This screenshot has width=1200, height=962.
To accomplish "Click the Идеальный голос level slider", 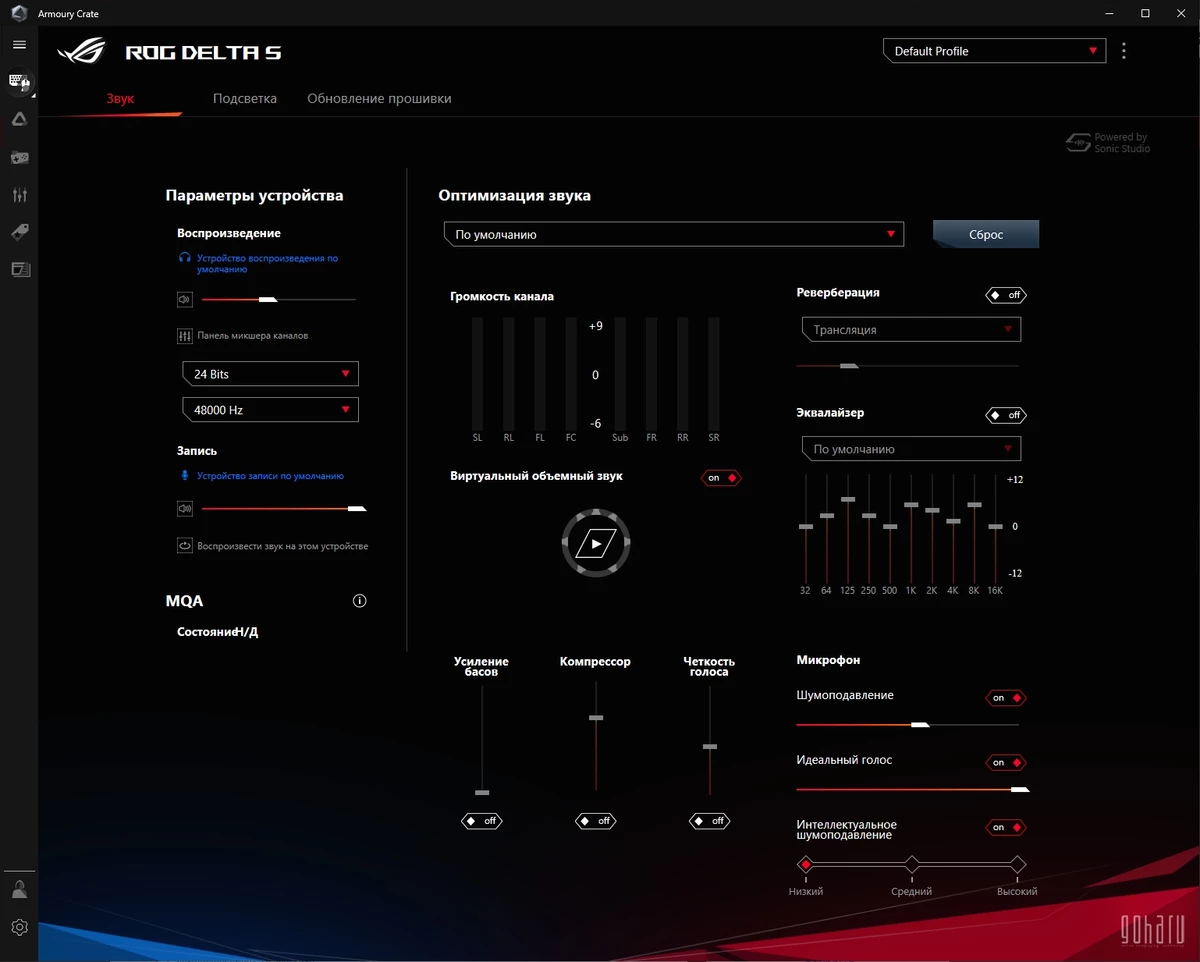I will click(x=912, y=789).
